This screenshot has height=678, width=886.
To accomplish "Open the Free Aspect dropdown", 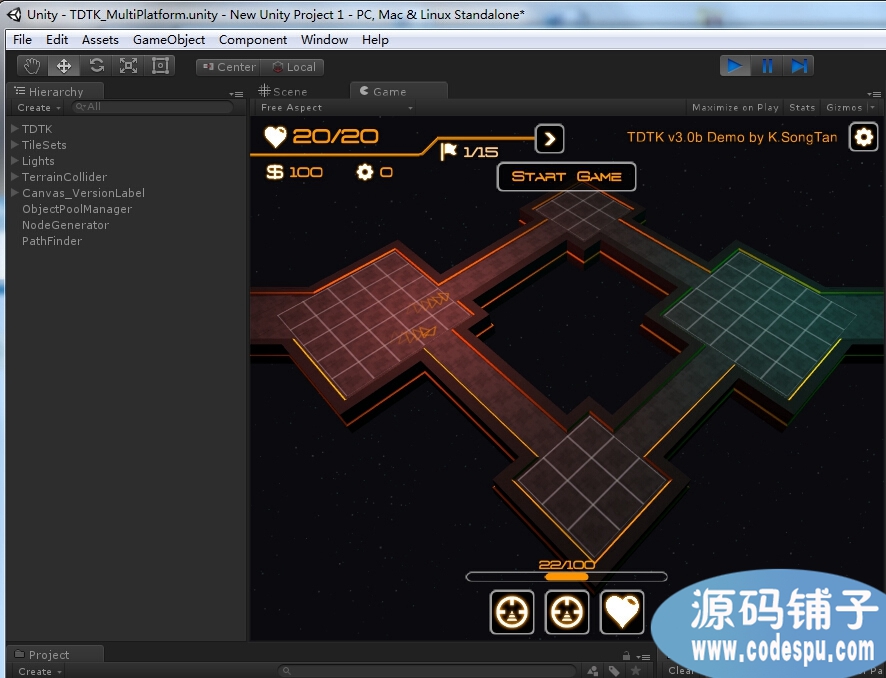I will [336, 107].
